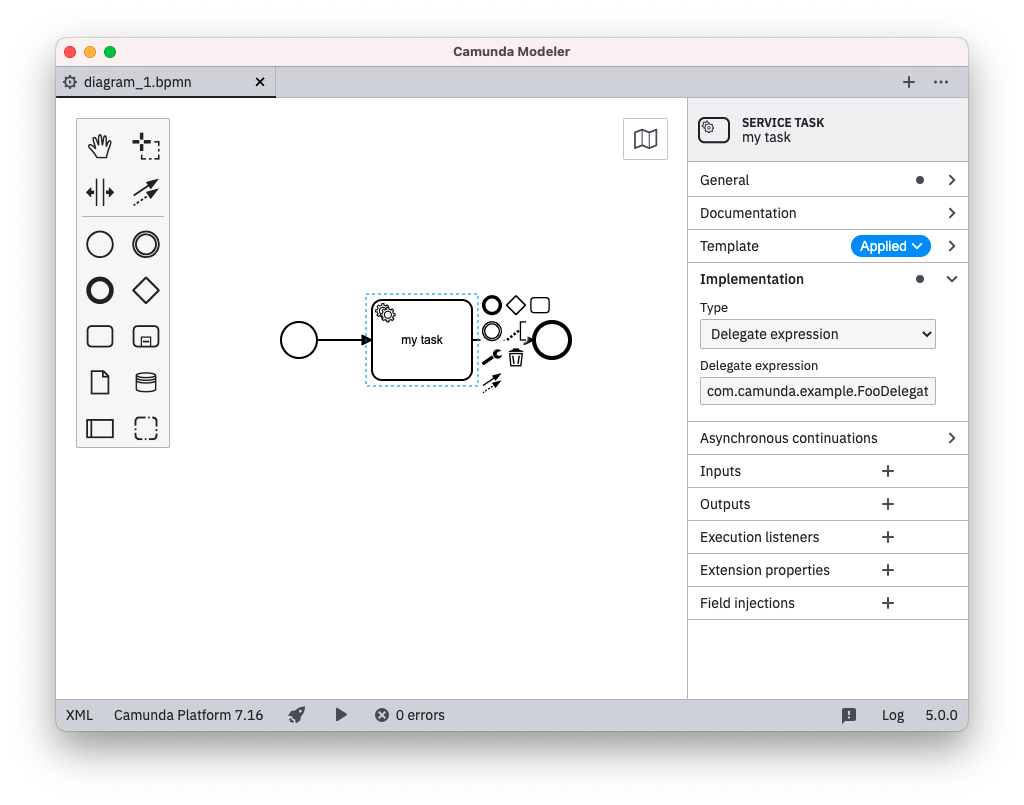This screenshot has height=805, width=1024.
Task: Select the Gateway diamond shape in palette
Action: point(146,291)
